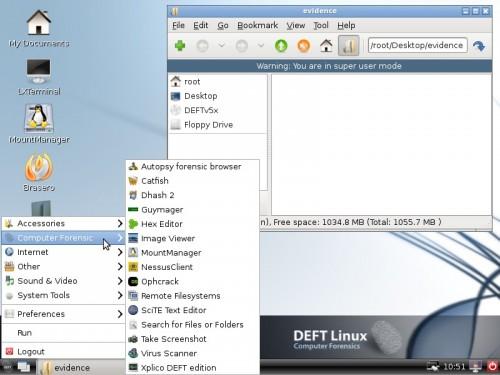Viewport: 500px width, 375px height.
Task: Launch Catfish from Computer Forensic menu
Action: (x=193, y=181)
